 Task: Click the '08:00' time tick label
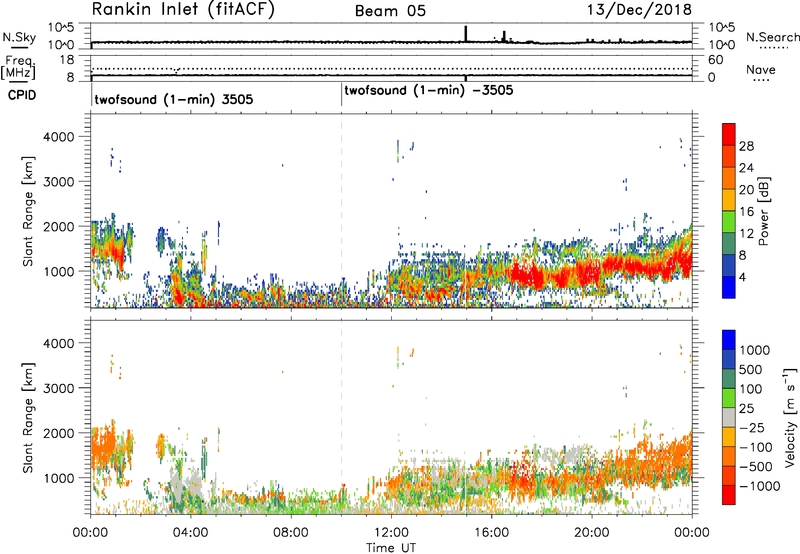(291, 533)
